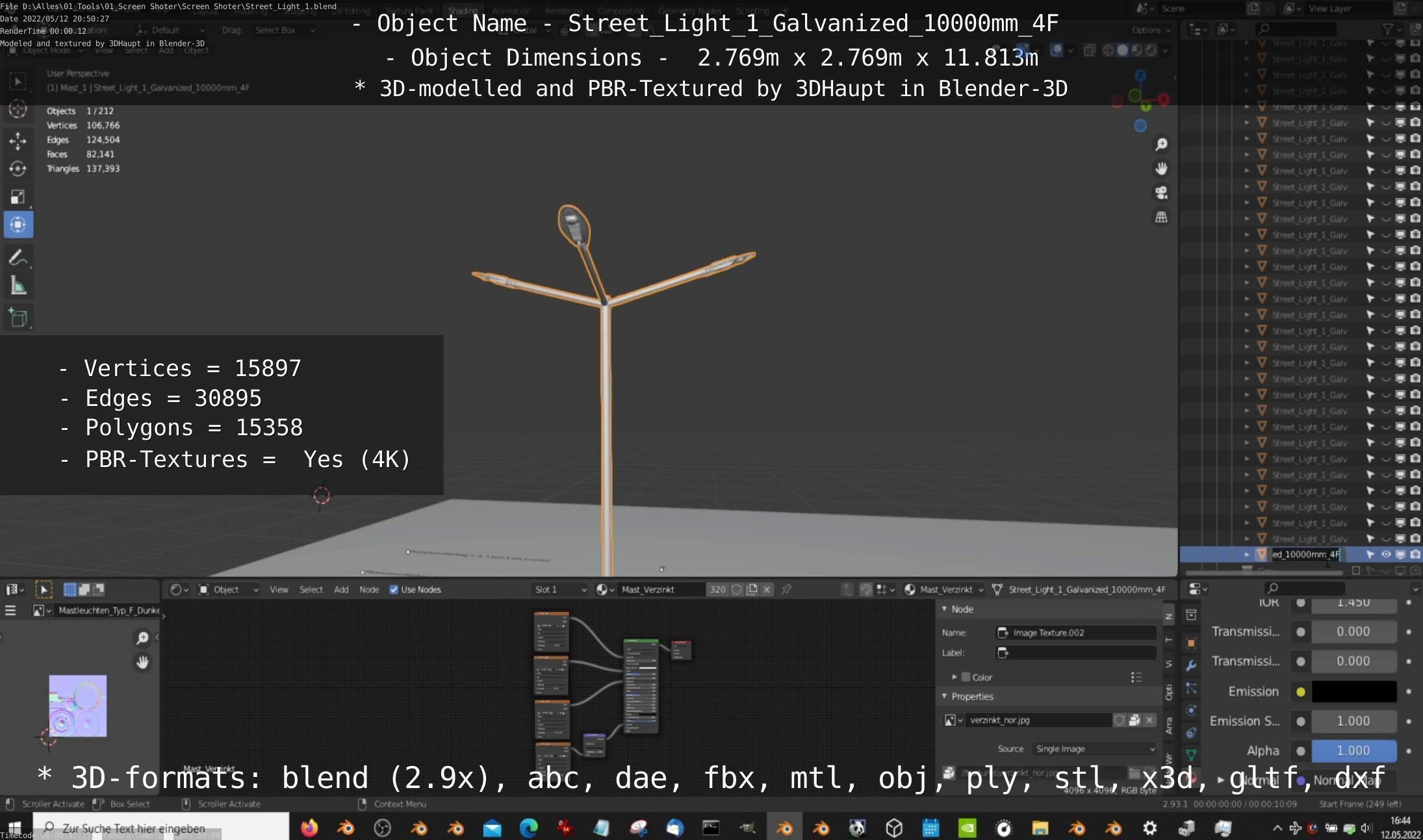Click the empty node Label field
The width and height of the screenshot is (1423, 840).
coord(1076,653)
